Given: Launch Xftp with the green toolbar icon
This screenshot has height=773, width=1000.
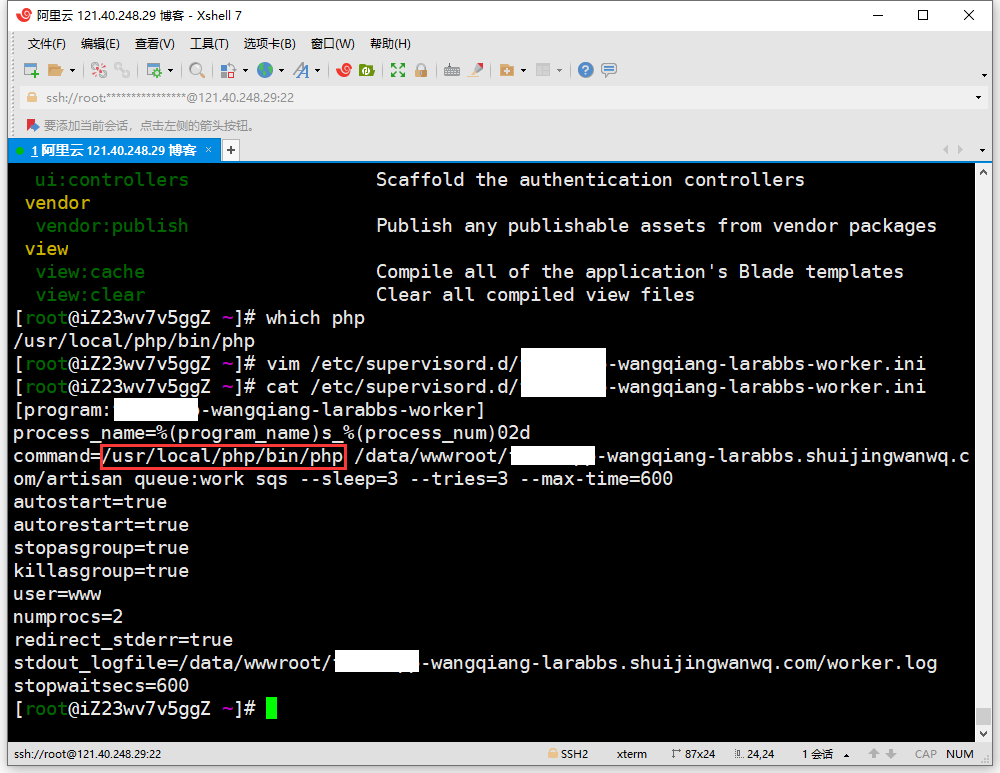Looking at the screenshot, I should (367, 70).
